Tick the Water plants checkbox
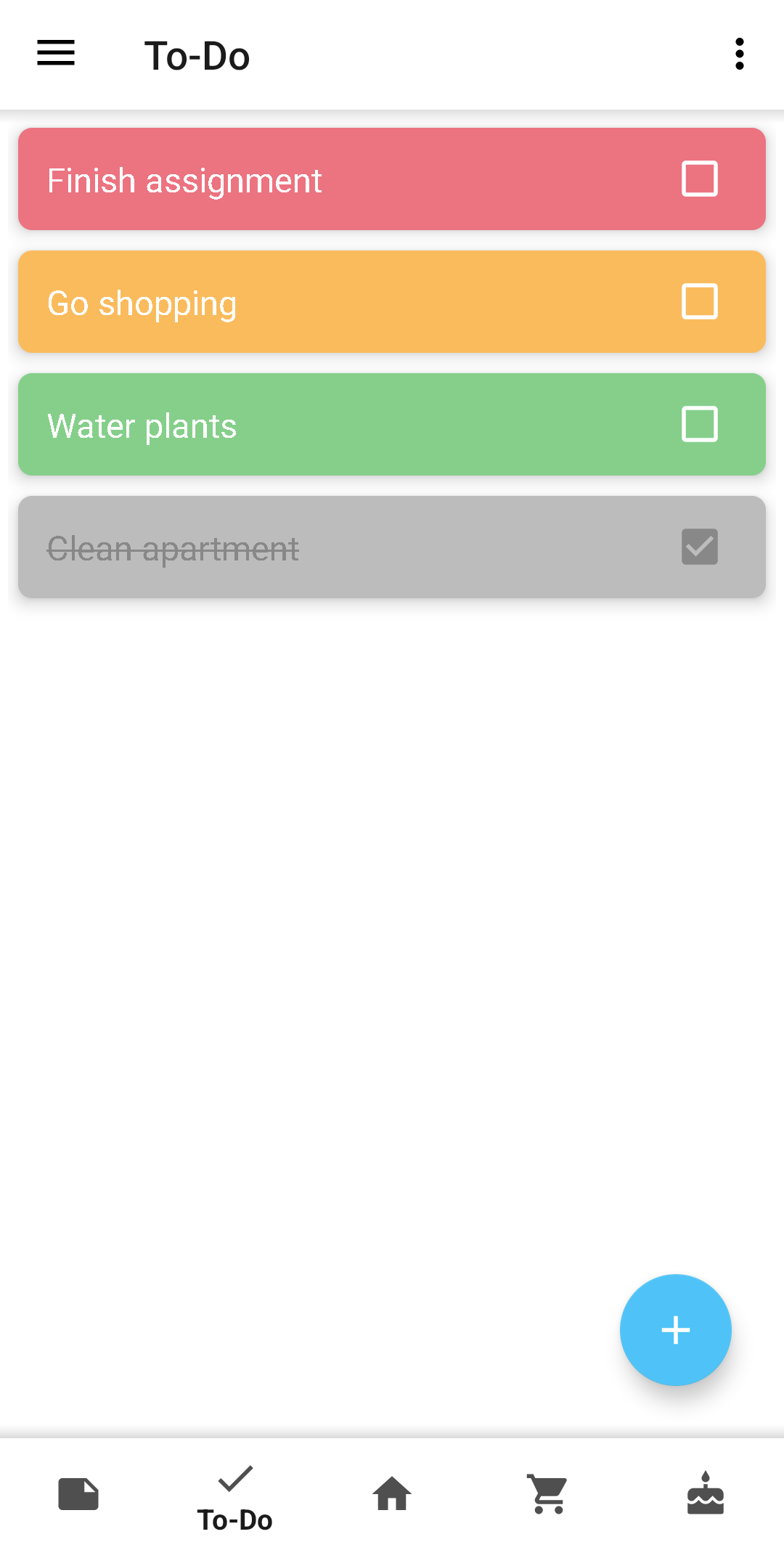The width and height of the screenshot is (784, 1550). (x=700, y=425)
